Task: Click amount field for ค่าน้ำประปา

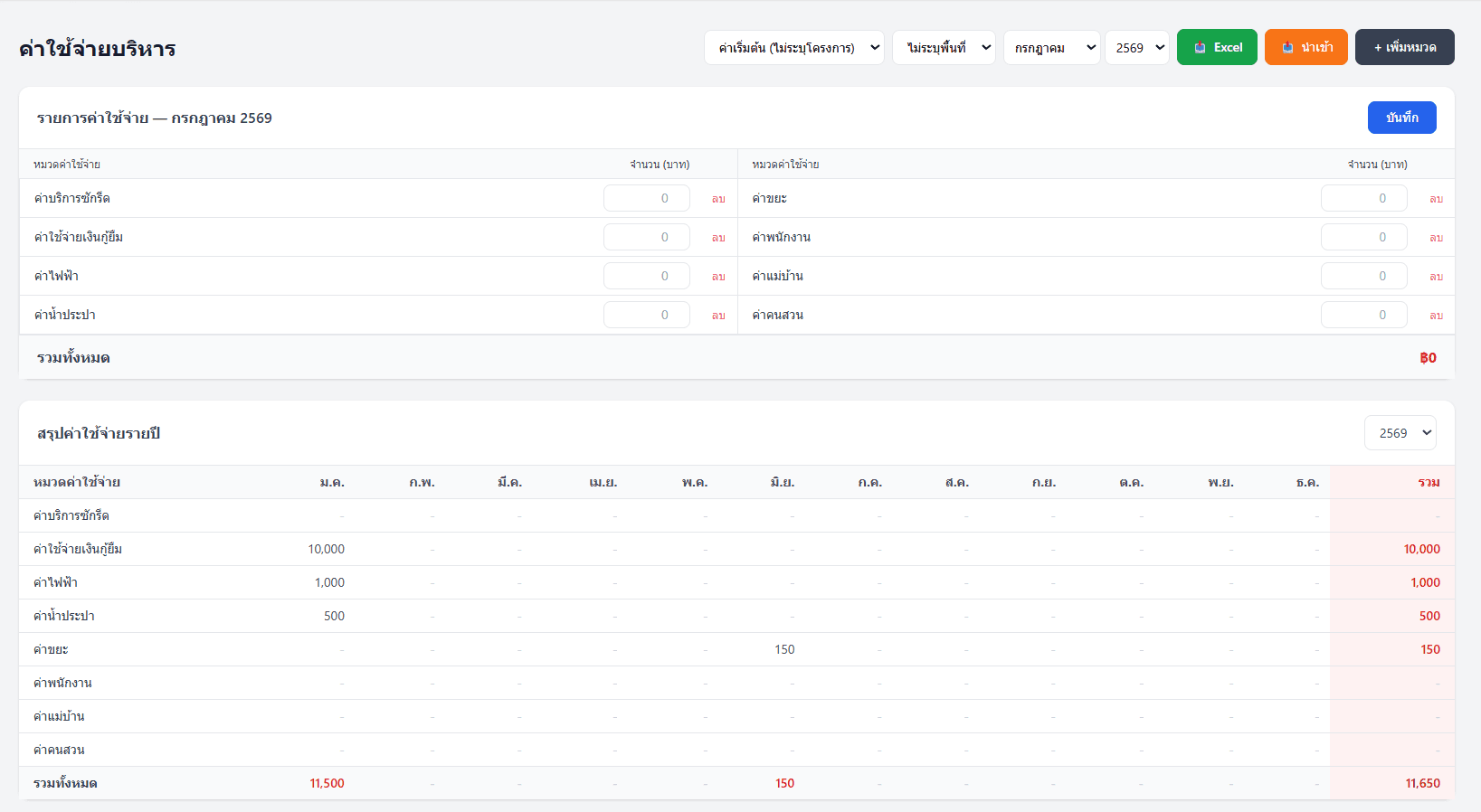Action: (647, 315)
